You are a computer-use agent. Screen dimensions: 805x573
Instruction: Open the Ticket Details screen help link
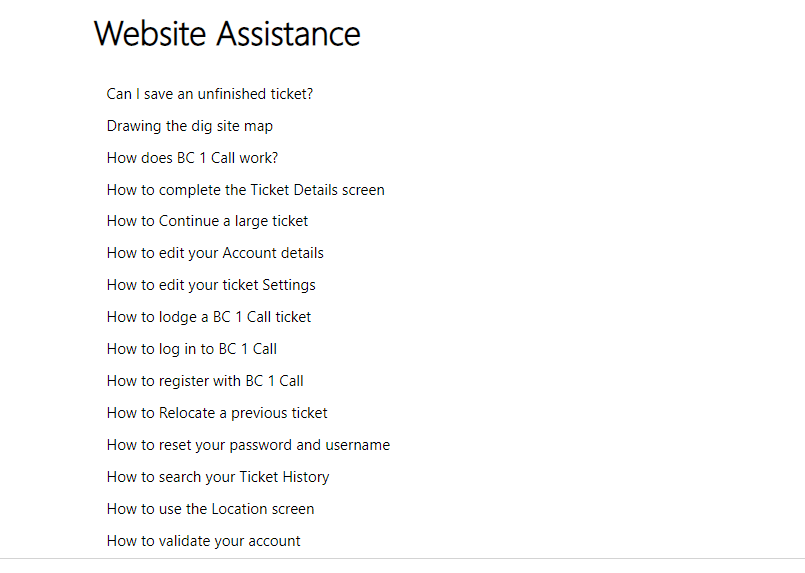pyautogui.click(x=245, y=190)
